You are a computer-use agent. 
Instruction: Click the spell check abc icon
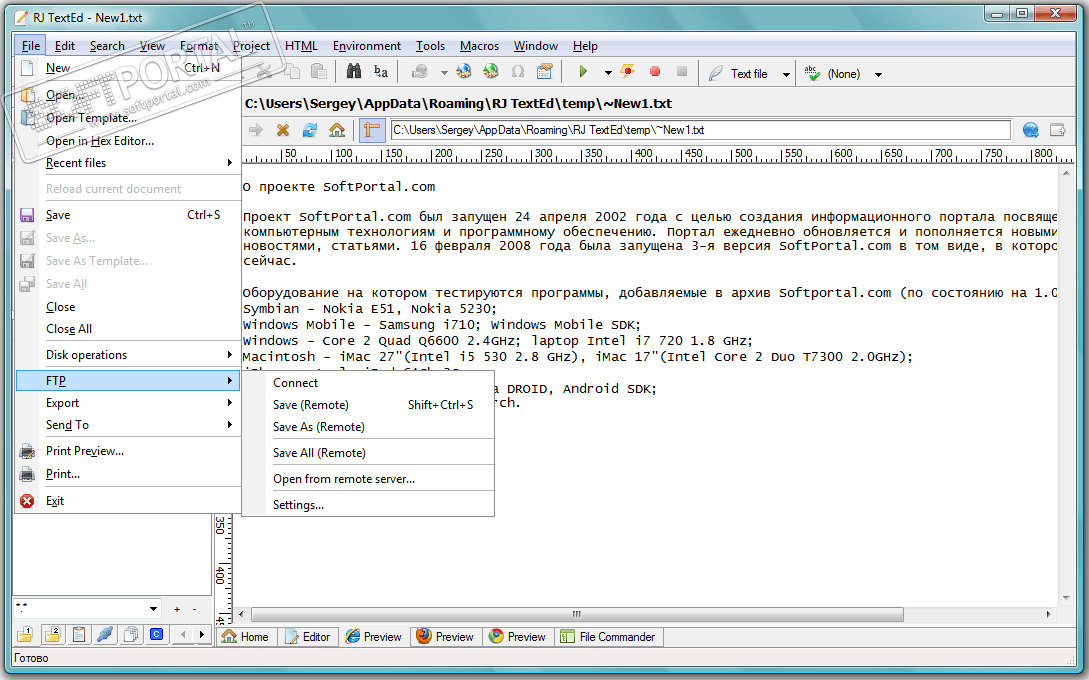tap(812, 73)
